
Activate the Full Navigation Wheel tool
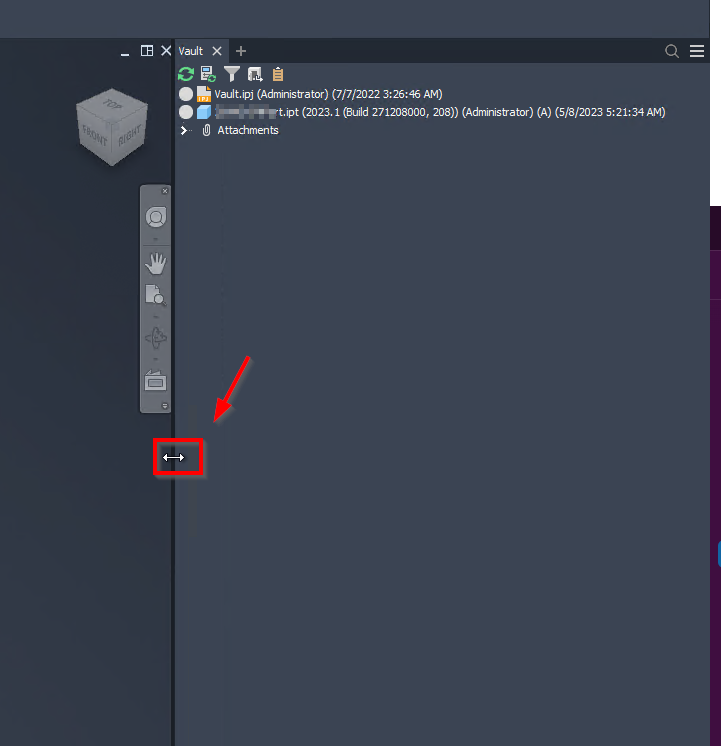[156, 217]
